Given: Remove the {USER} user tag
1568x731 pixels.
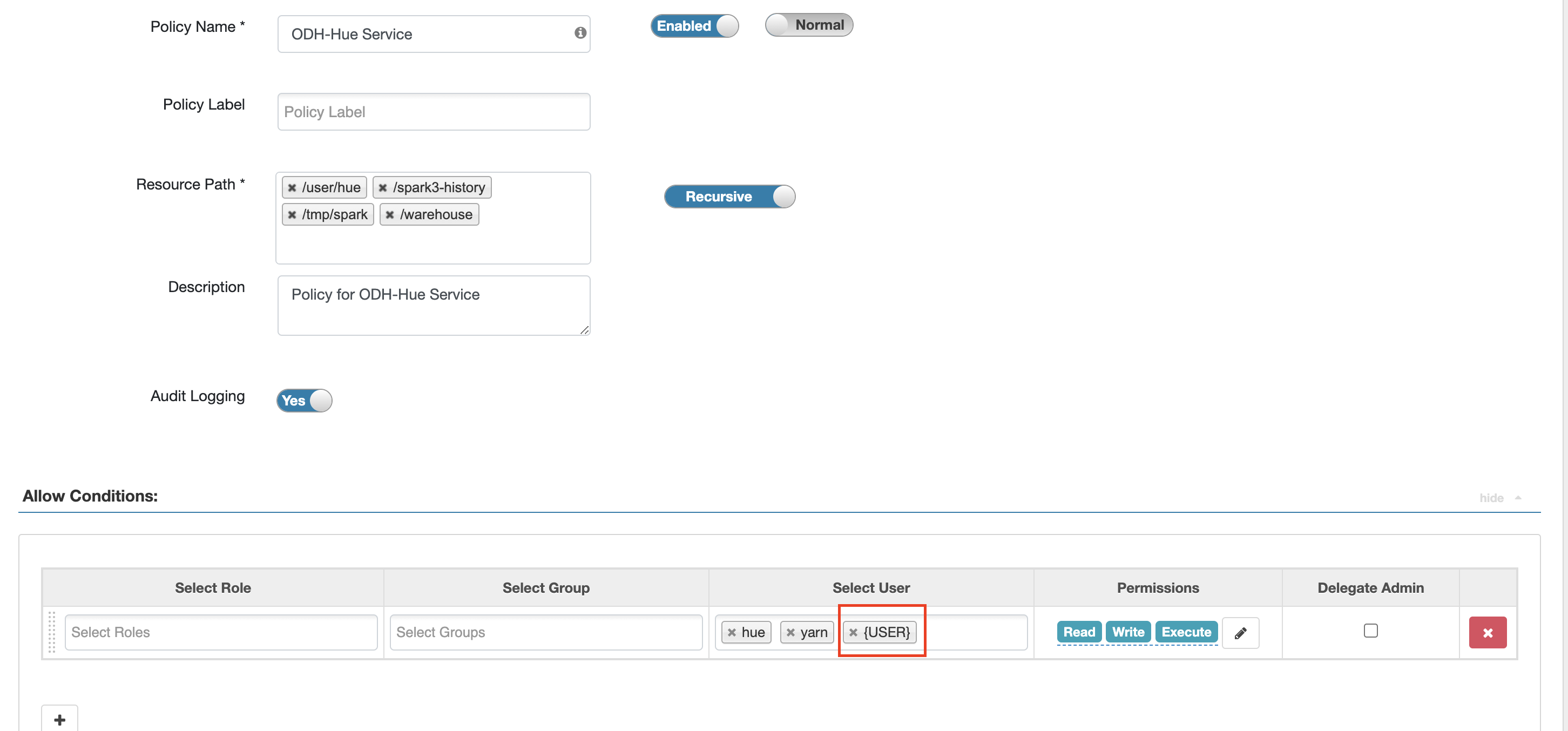Looking at the screenshot, I should (854, 632).
